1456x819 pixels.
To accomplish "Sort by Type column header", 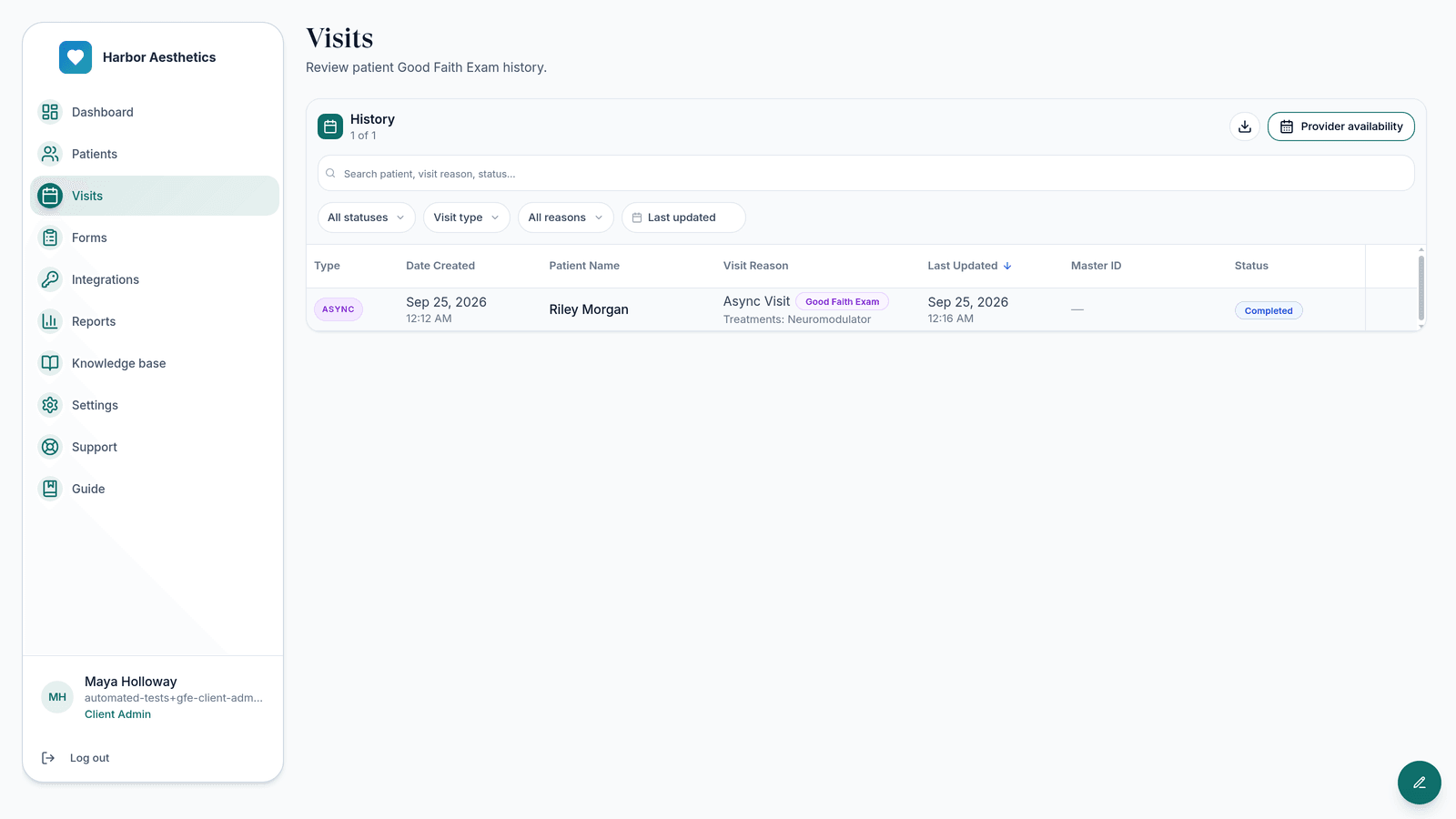I will point(327,266).
